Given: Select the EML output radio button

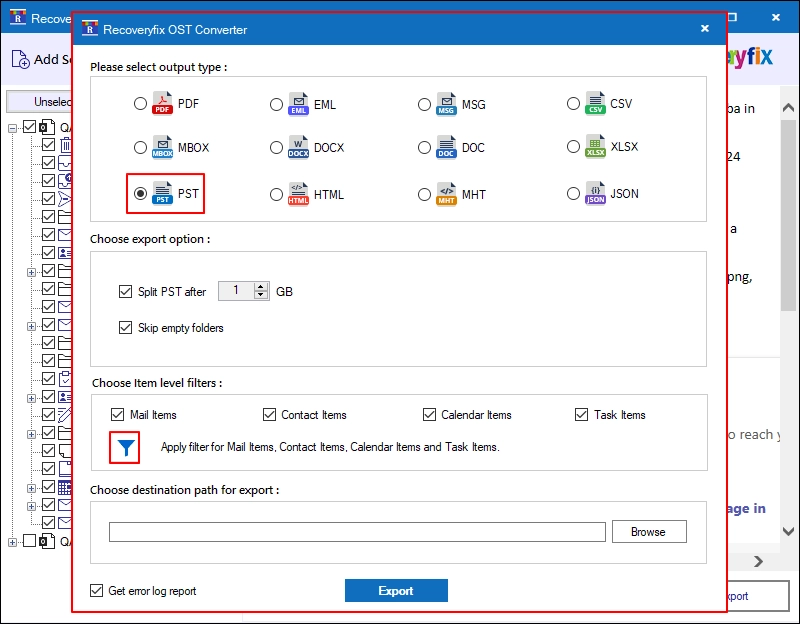Looking at the screenshot, I should [276, 105].
